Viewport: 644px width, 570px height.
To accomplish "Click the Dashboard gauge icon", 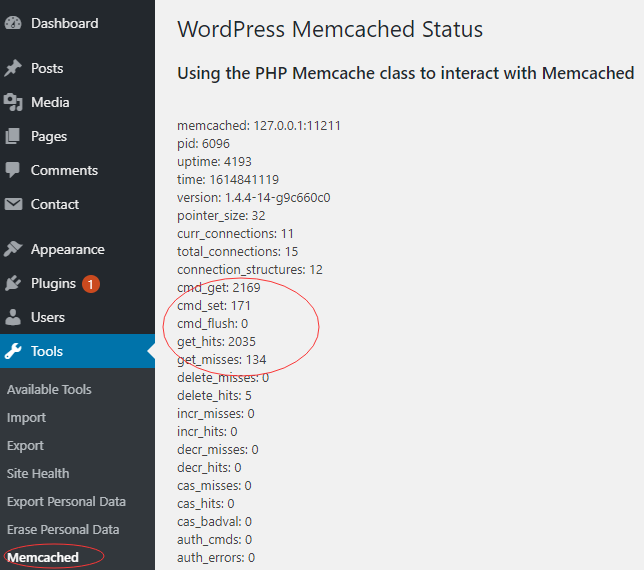I will click(x=13, y=23).
